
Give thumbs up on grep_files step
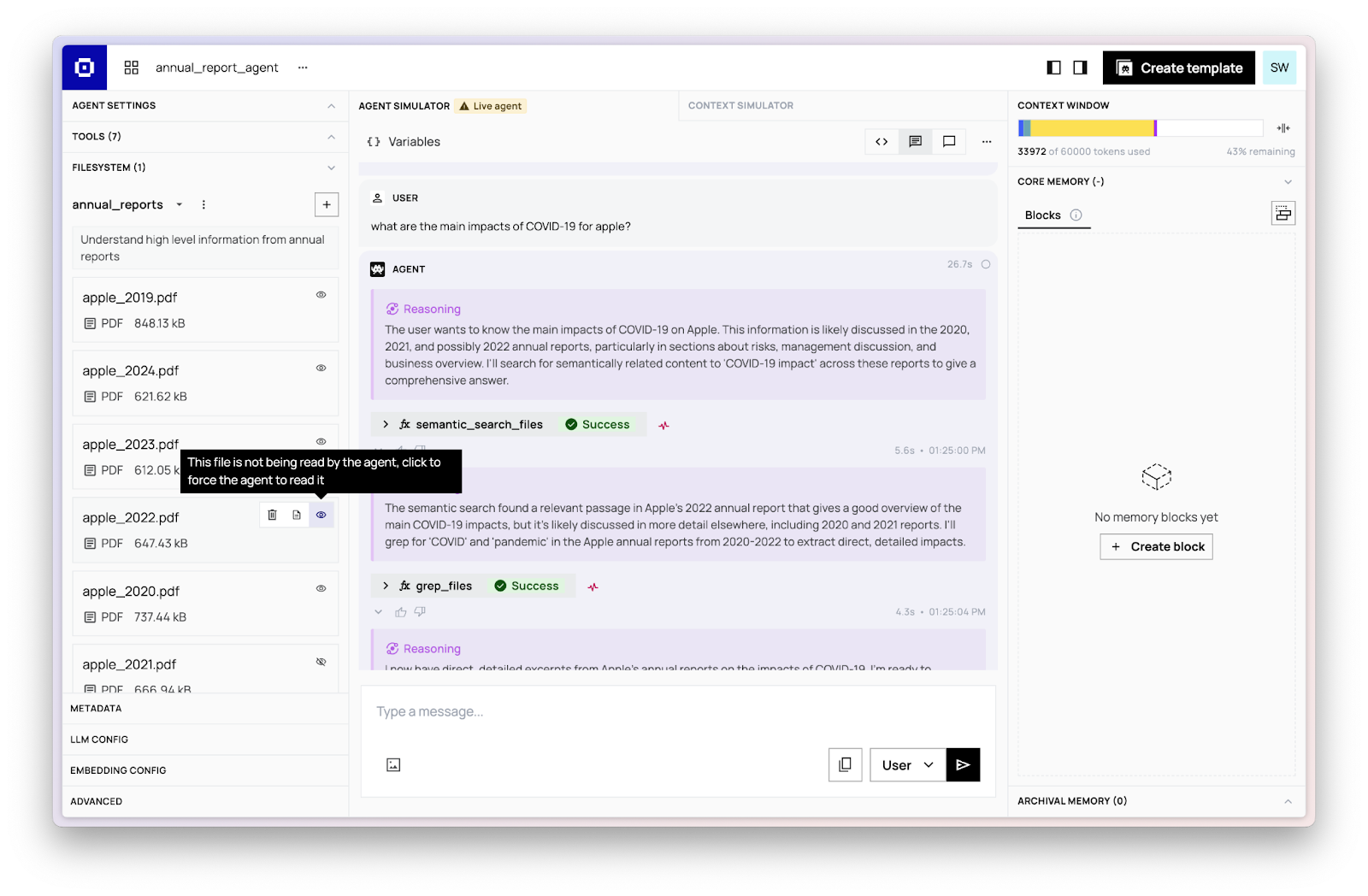click(x=400, y=612)
